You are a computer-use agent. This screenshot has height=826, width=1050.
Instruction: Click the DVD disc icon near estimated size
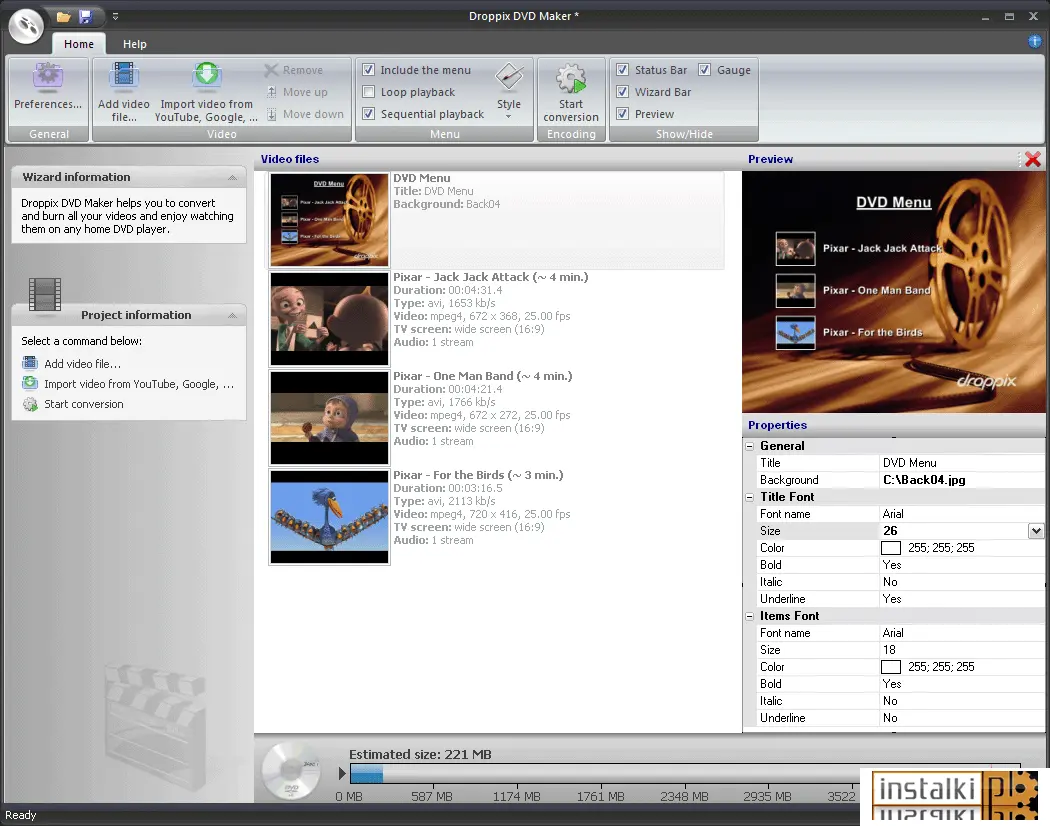[291, 771]
